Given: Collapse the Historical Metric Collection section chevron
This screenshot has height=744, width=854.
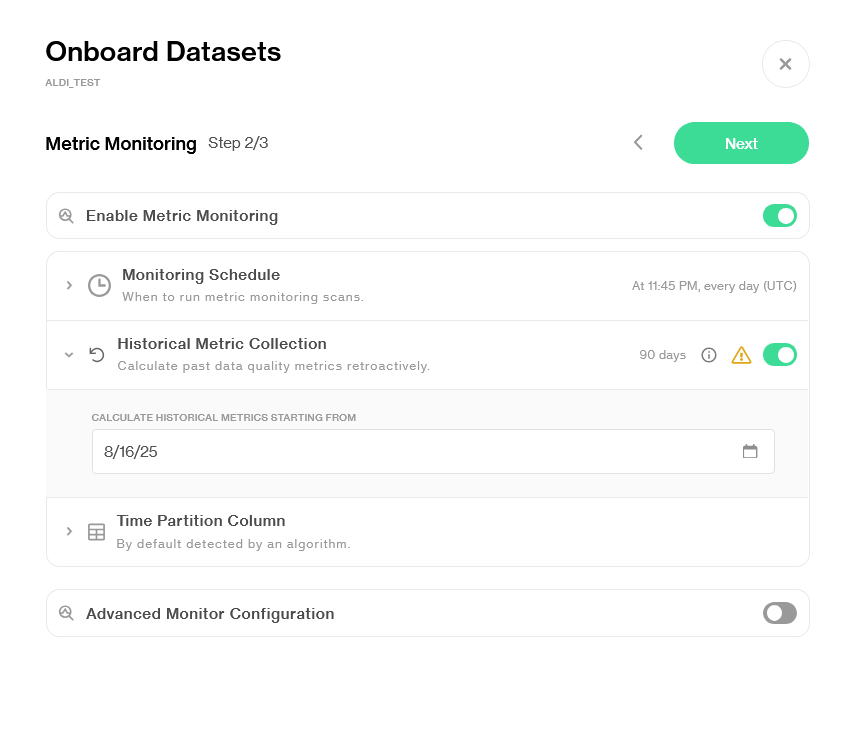Looking at the screenshot, I should [x=69, y=354].
